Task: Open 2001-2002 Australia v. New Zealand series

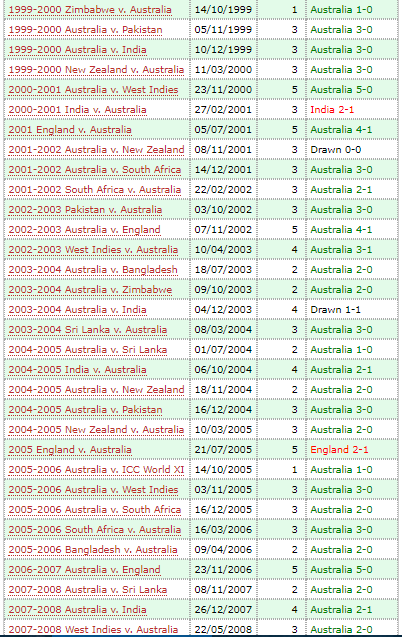Action: (x=96, y=150)
